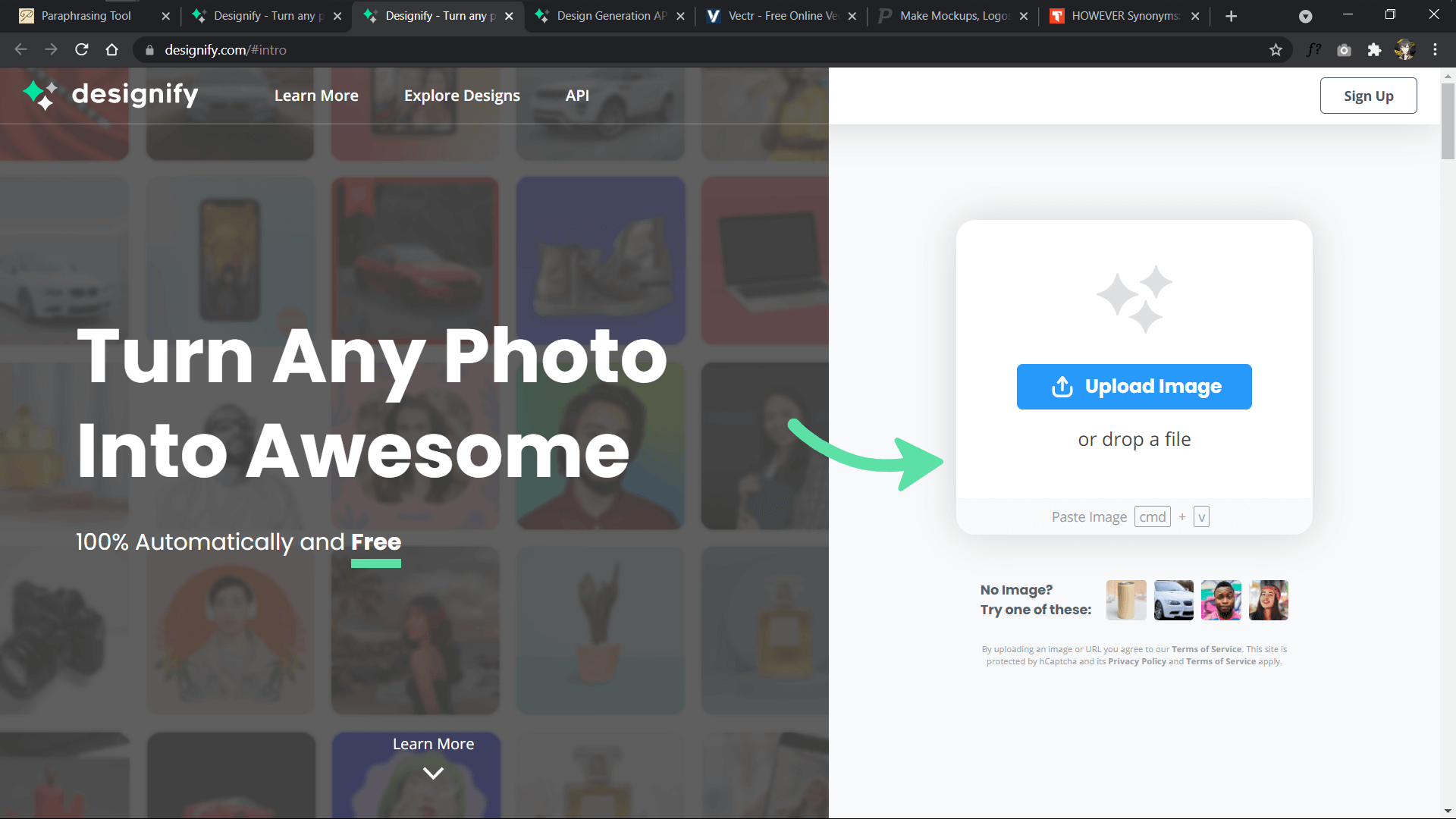Open Chrome's three-dot menu
This screenshot has height=819, width=1456.
click(1435, 50)
